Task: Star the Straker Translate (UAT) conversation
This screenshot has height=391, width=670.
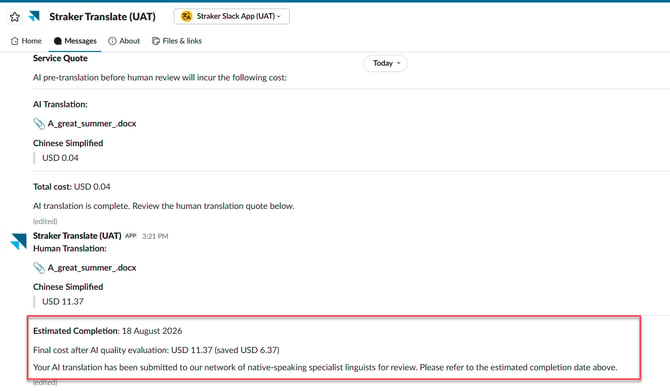Action: click(x=15, y=17)
